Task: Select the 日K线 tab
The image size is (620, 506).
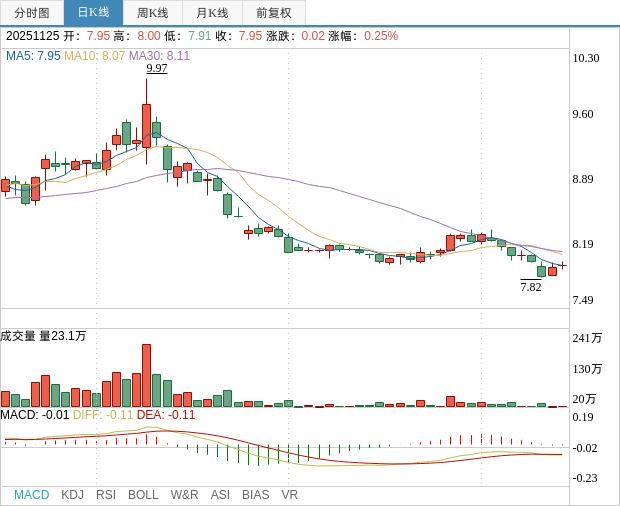Action: tap(93, 13)
